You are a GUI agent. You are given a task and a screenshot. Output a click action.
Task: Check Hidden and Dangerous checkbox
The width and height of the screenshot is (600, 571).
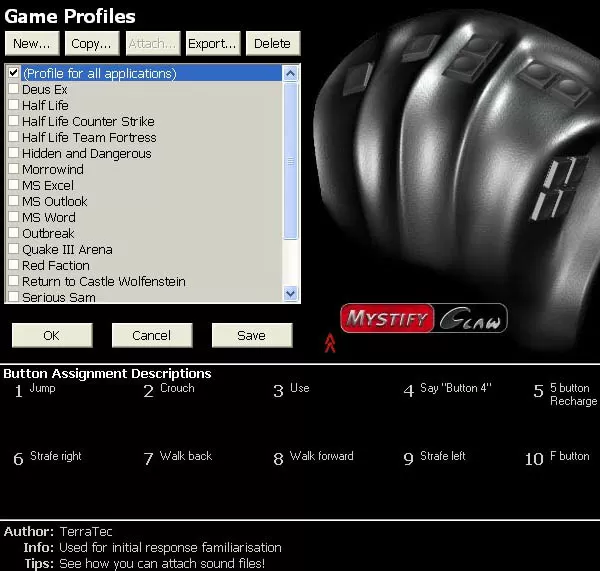coord(14,153)
